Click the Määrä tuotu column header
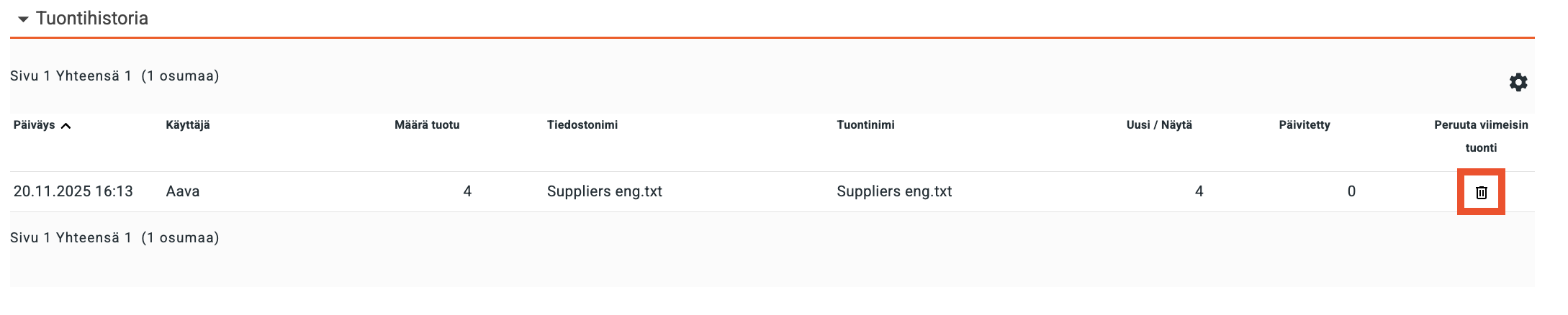 427,125
